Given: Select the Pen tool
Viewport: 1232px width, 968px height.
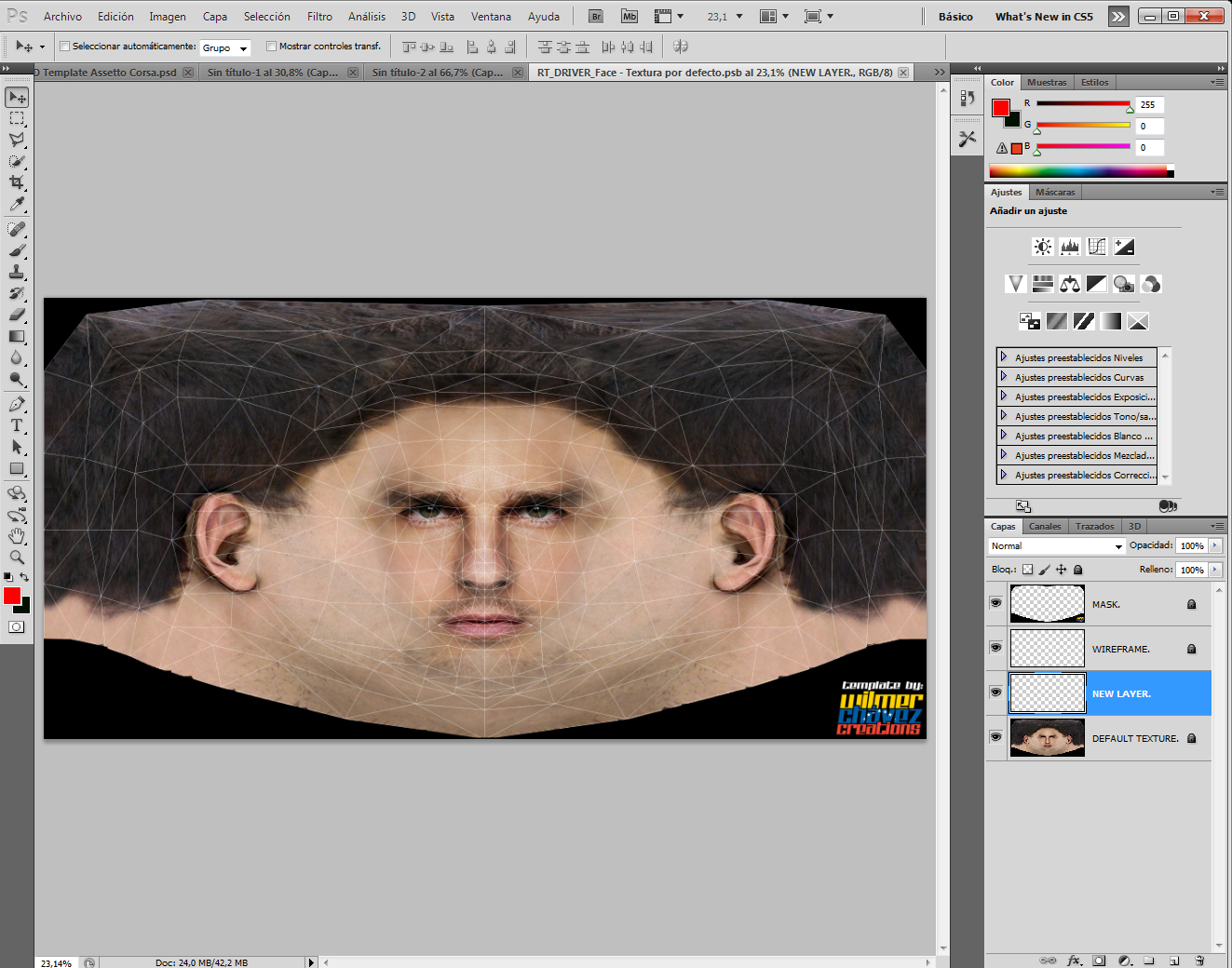Looking at the screenshot, I should point(17,404).
